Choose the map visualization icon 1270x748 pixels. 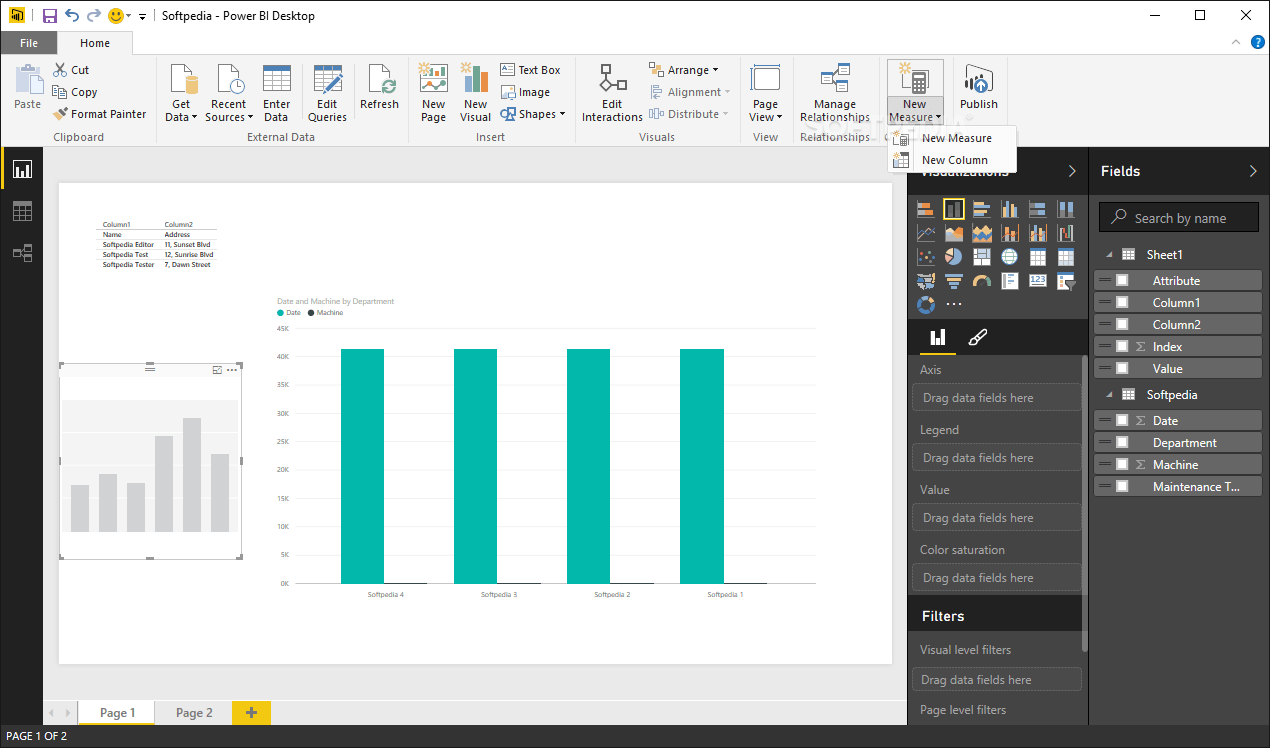1010,256
